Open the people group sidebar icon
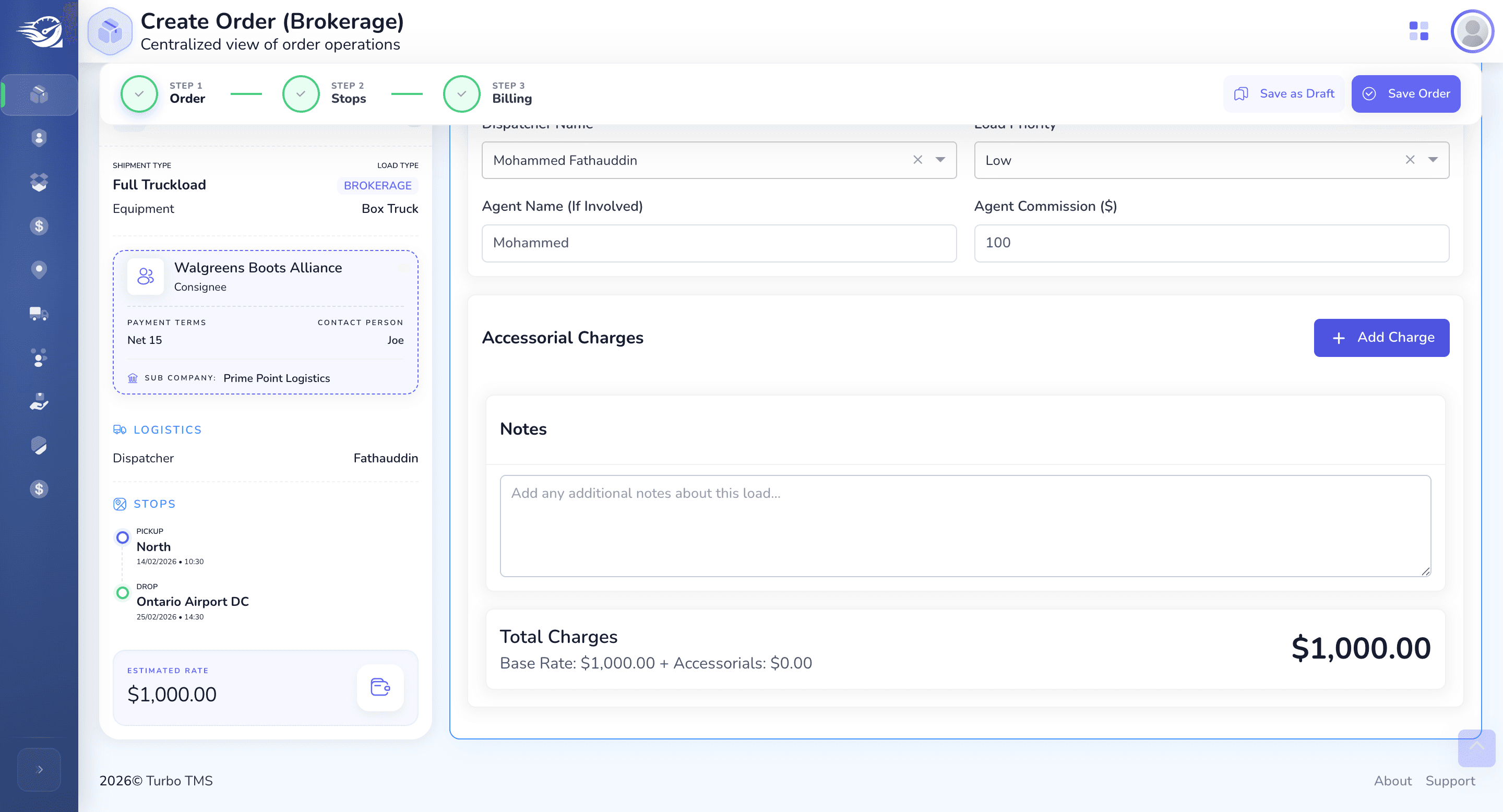The width and height of the screenshot is (1503, 812). click(x=39, y=357)
